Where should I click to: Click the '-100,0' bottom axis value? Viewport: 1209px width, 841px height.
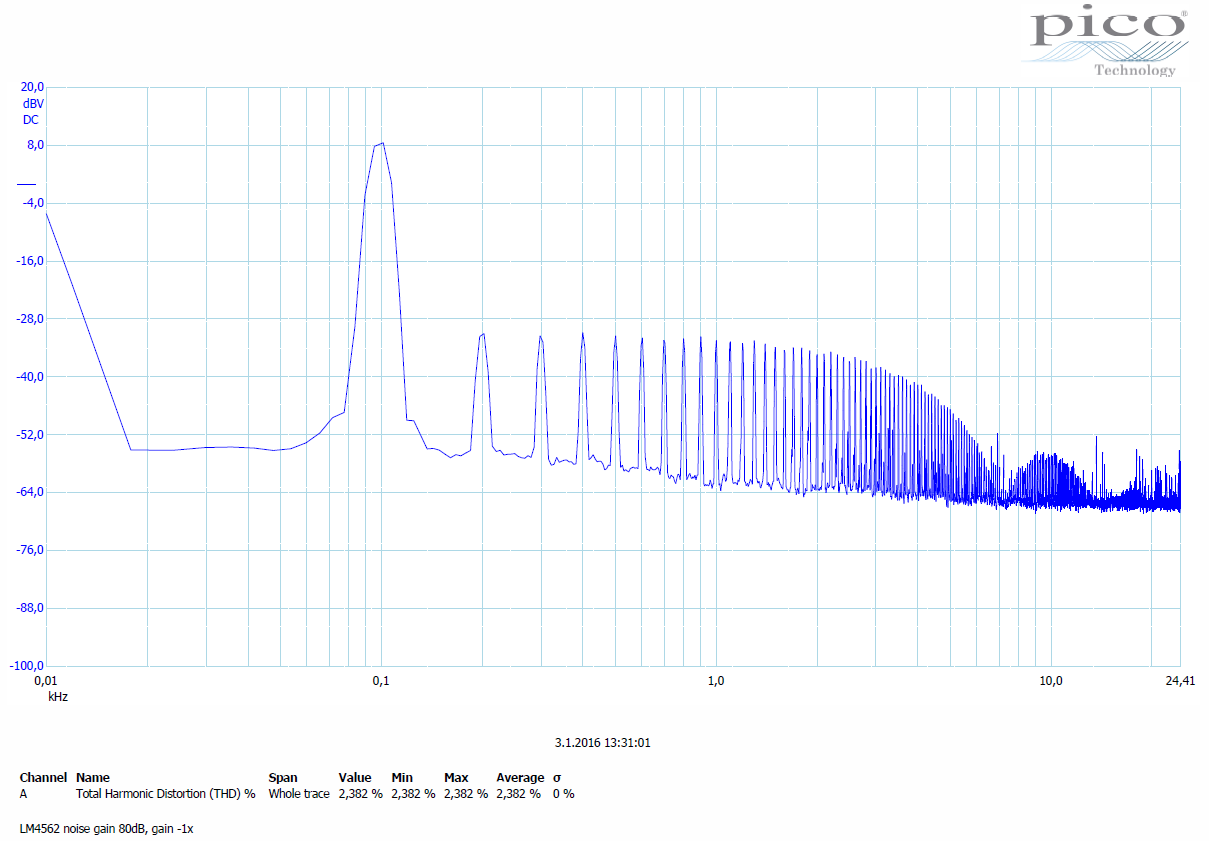click(x=27, y=666)
